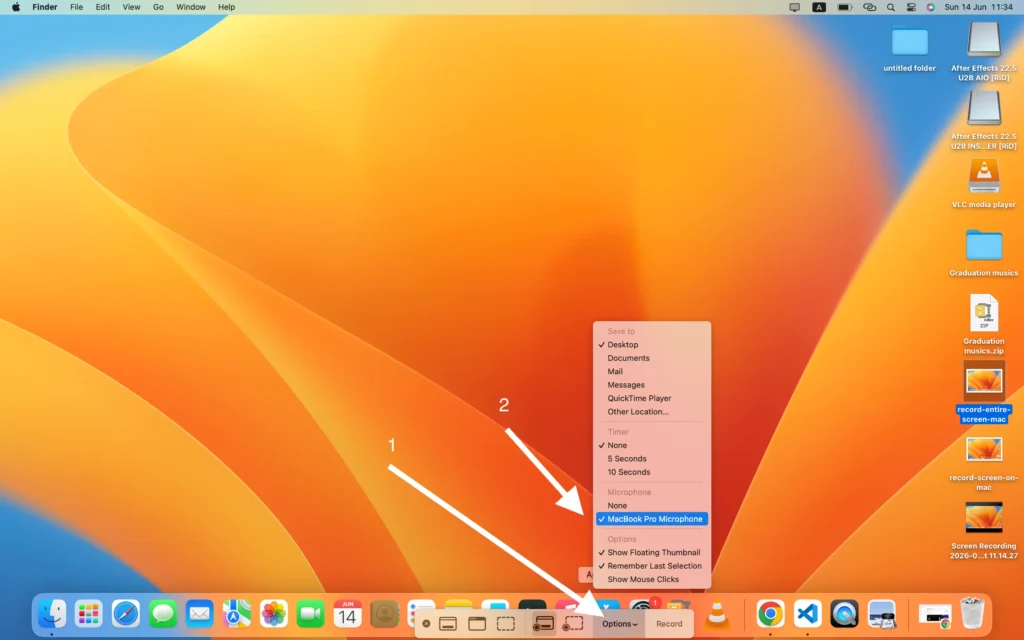1024x640 pixels.
Task: Select Capture Selected Window icon
Action: (x=477, y=624)
